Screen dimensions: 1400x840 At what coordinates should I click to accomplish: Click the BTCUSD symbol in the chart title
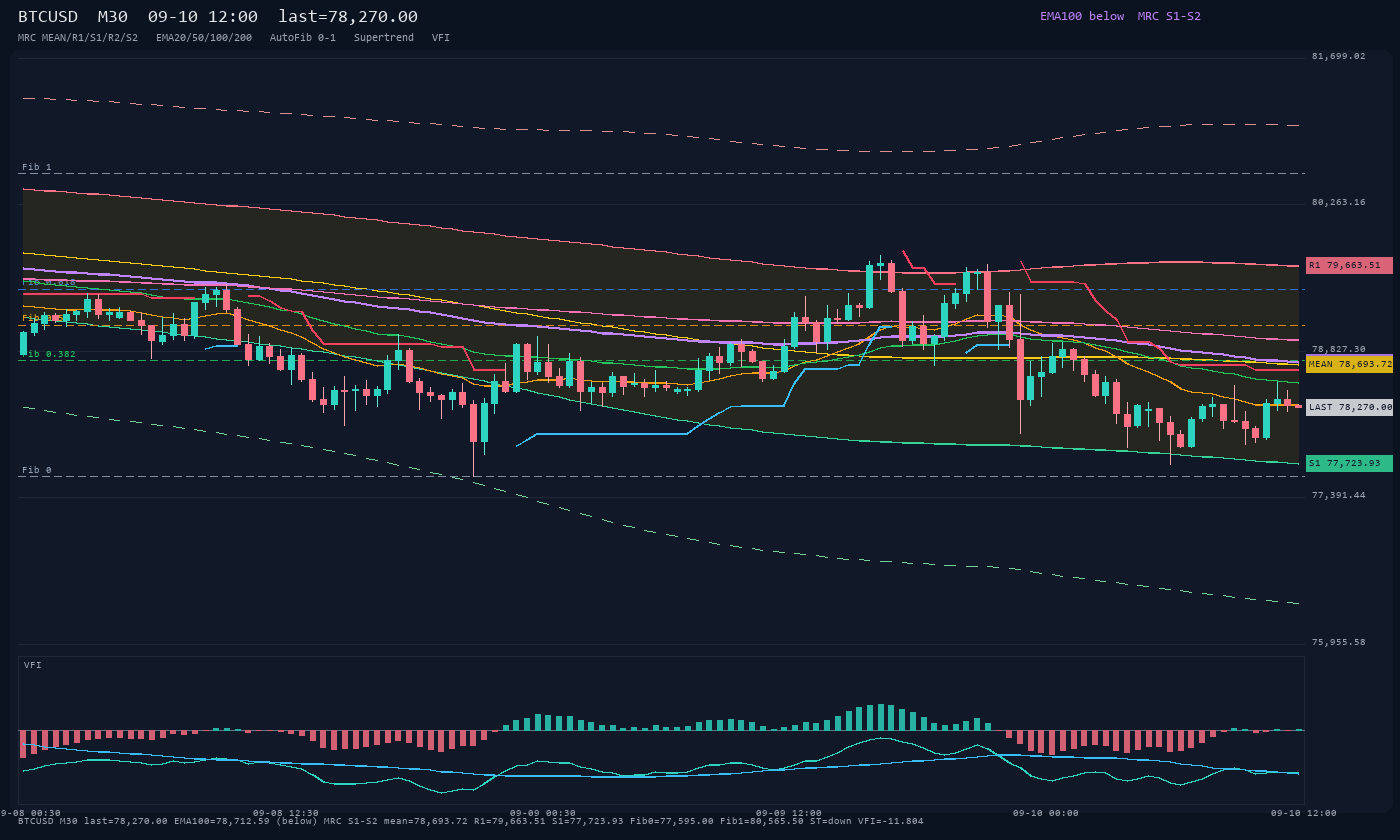(x=49, y=17)
